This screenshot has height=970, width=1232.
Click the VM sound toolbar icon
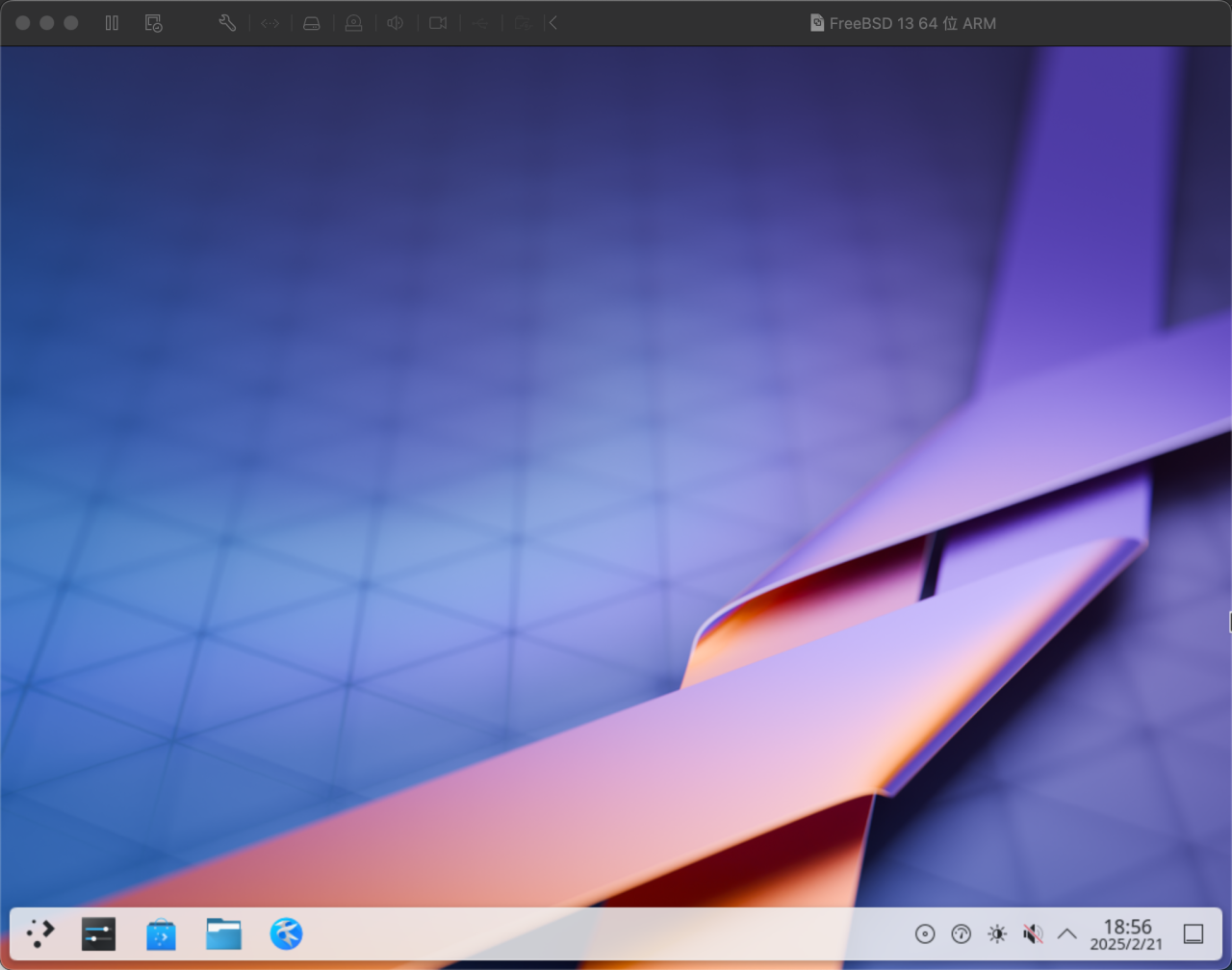[396, 23]
